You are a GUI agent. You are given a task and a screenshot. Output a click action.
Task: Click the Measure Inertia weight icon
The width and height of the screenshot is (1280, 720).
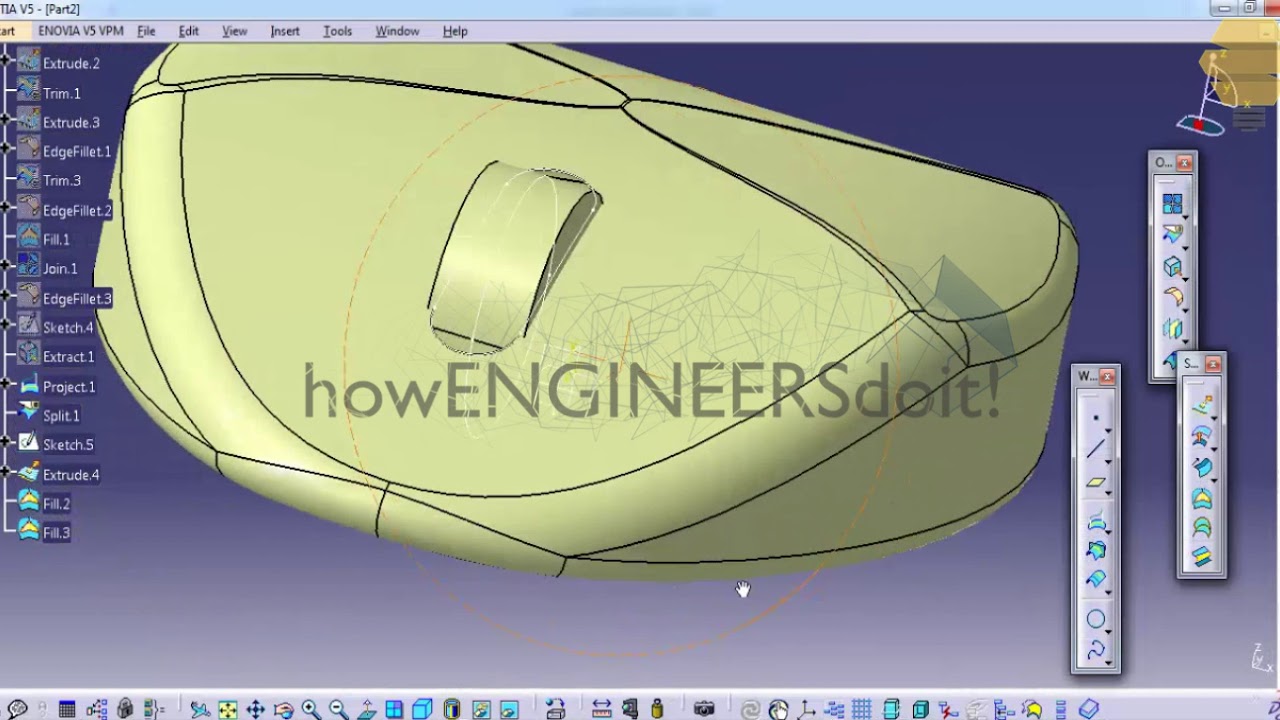coord(657,709)
